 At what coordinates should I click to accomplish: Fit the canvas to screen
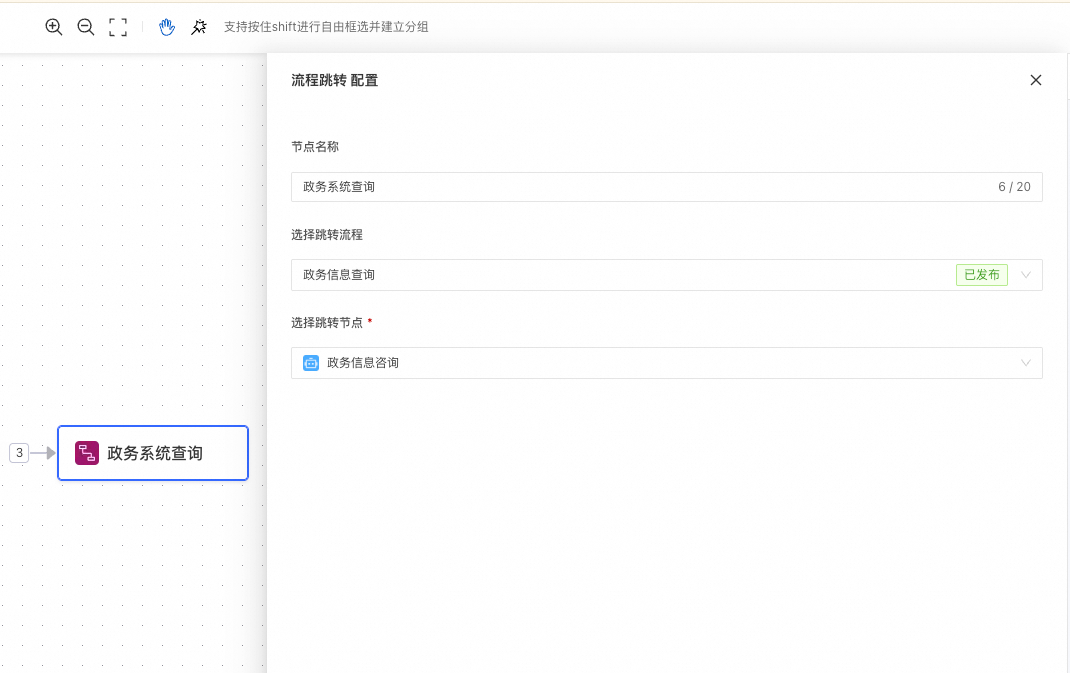click(x=118, y=27)
